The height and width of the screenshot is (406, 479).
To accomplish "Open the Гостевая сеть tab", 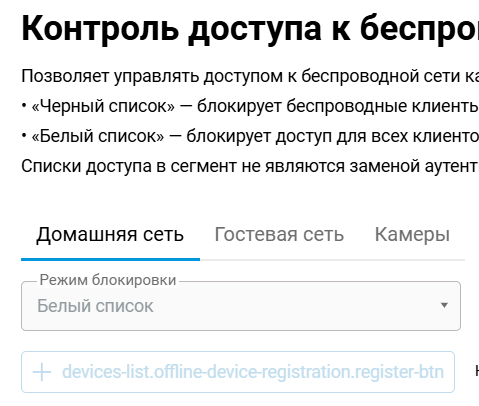I will click(279, 234).
